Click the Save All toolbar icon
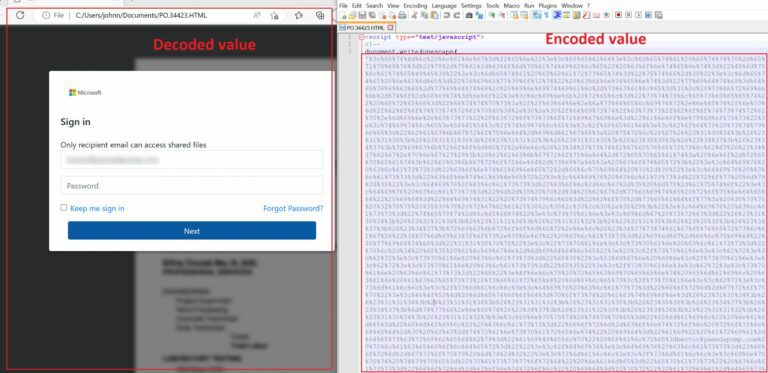The height and width of the screenshot is (373, 768). click(x=372, y=16)
